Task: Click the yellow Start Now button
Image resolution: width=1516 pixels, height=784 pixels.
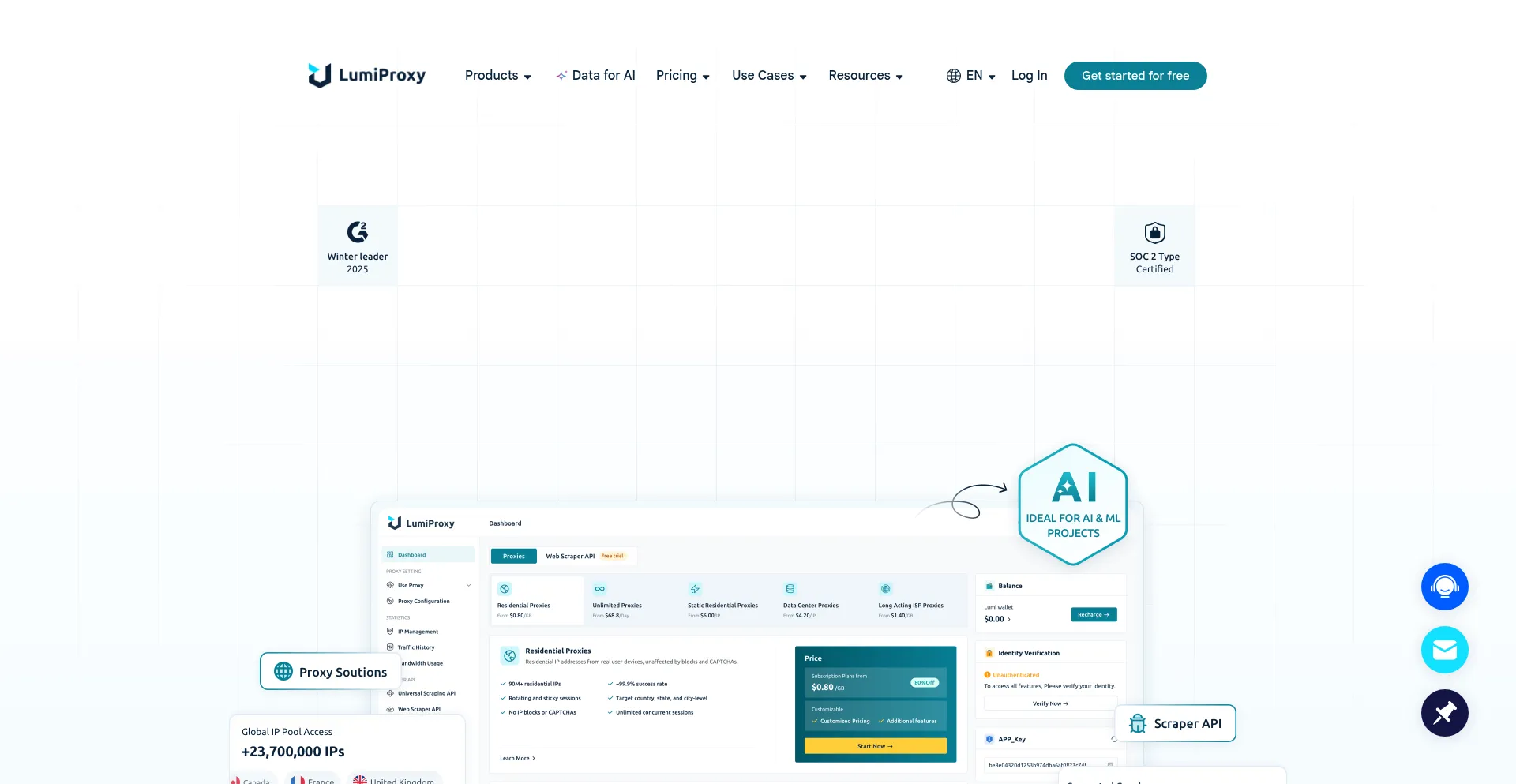Action: coord(875,746)
